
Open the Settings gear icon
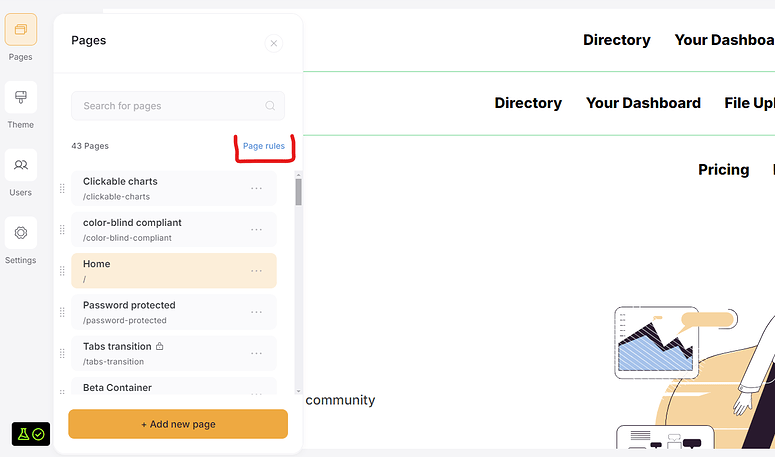[x=21, y=233]
